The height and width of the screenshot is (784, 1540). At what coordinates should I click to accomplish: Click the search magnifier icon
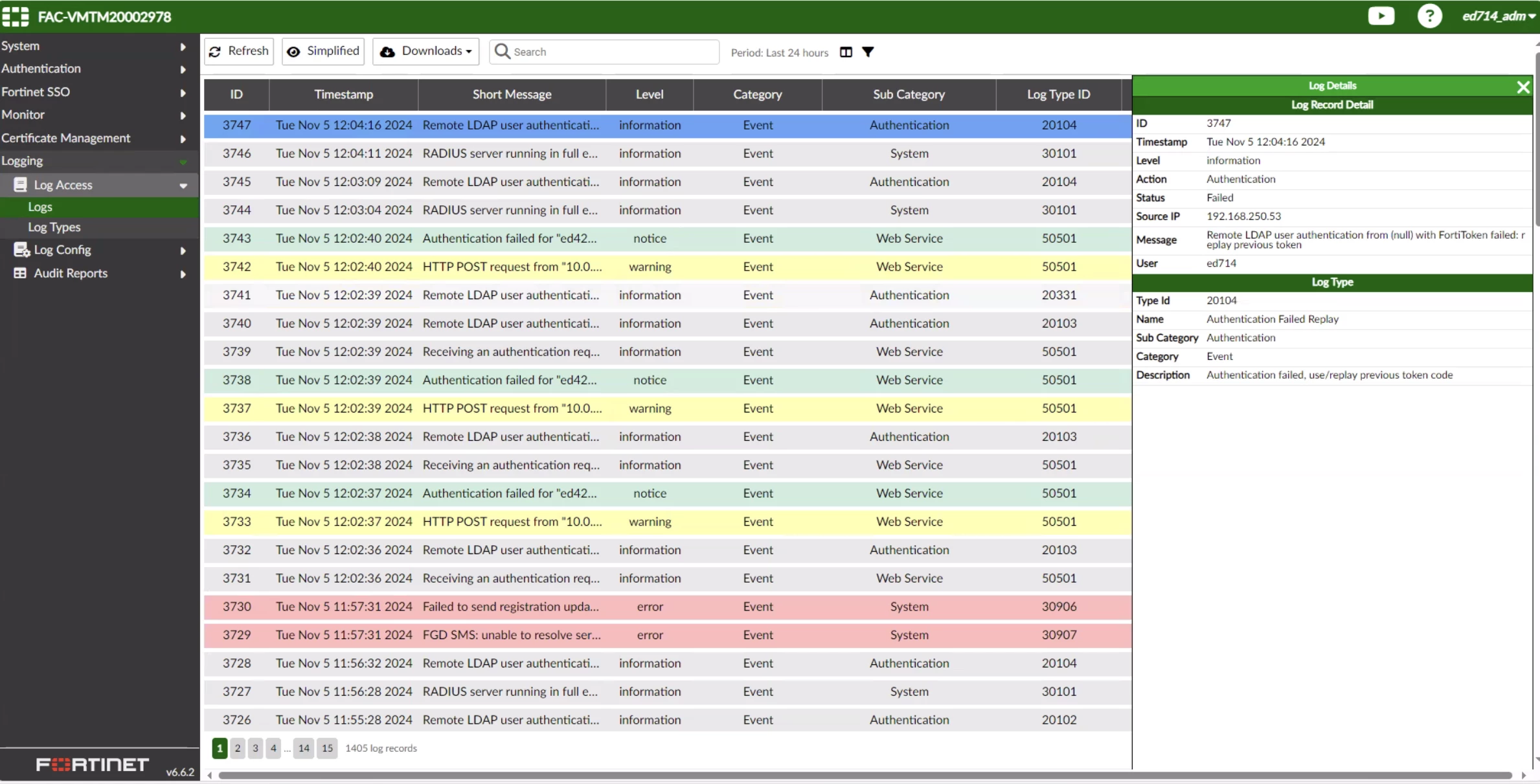[x=502, y=51]
